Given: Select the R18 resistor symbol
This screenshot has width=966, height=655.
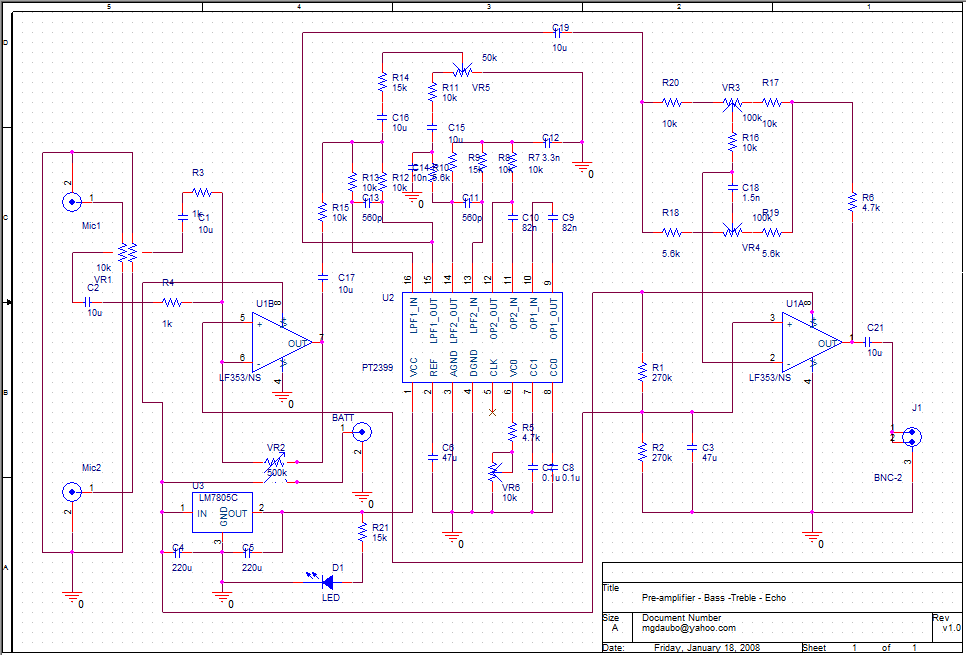Looking at the screenshot, I should [x=672, y=232].
